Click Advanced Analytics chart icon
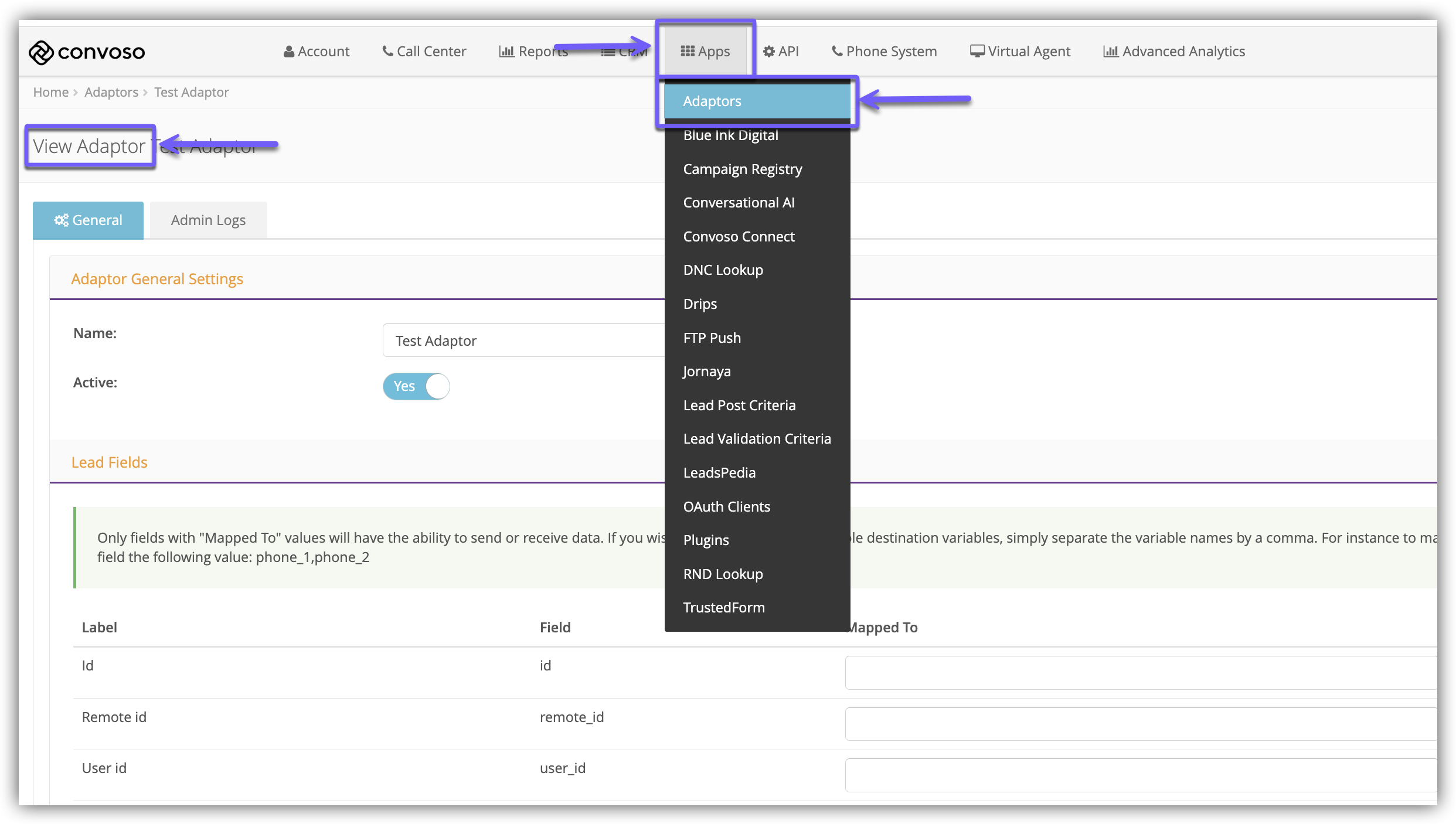Viewport: 1456px width, 824px height. click(1111, 52)
